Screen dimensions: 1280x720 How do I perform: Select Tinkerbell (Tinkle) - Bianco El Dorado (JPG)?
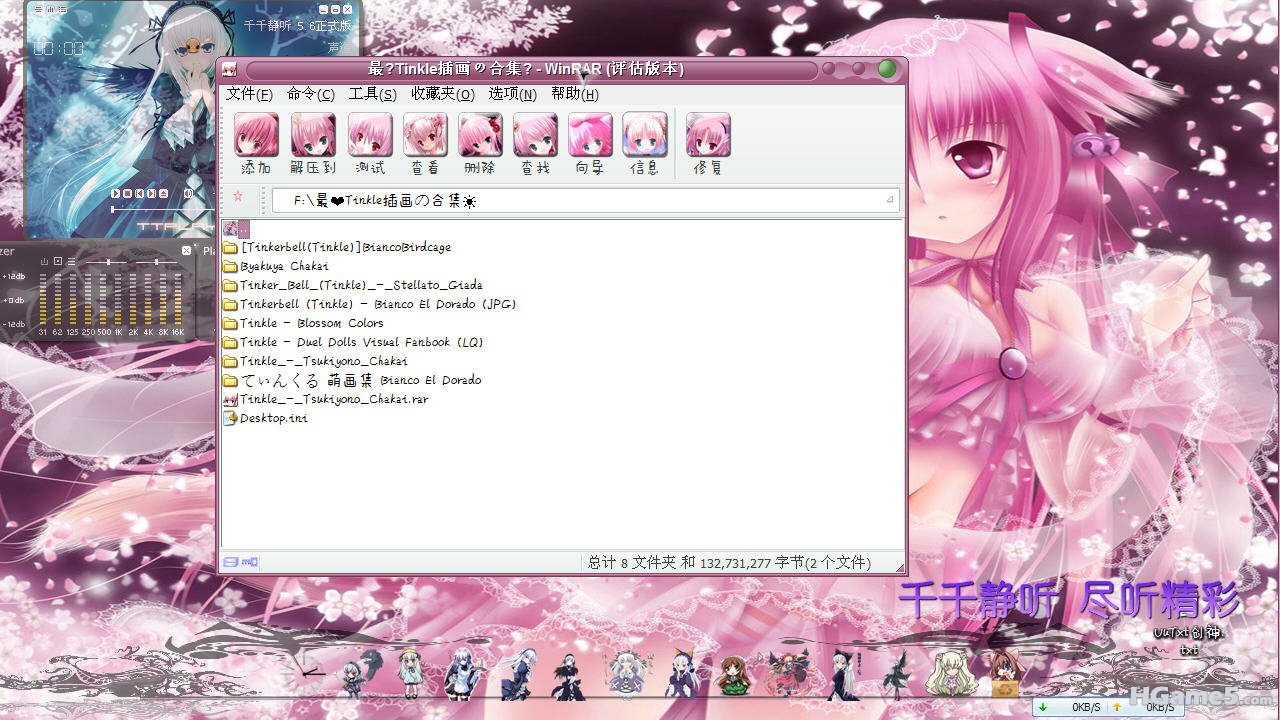370,304
